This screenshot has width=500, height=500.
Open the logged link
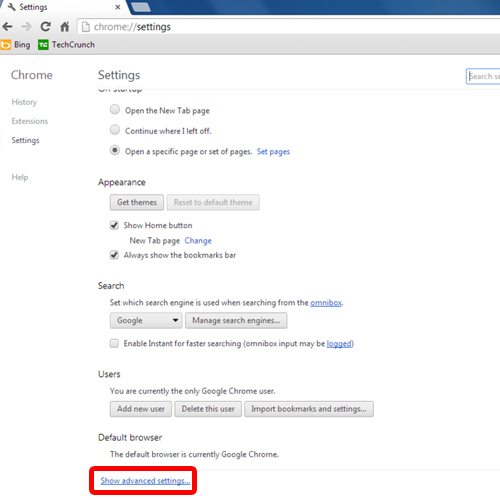tap(339, 343)
